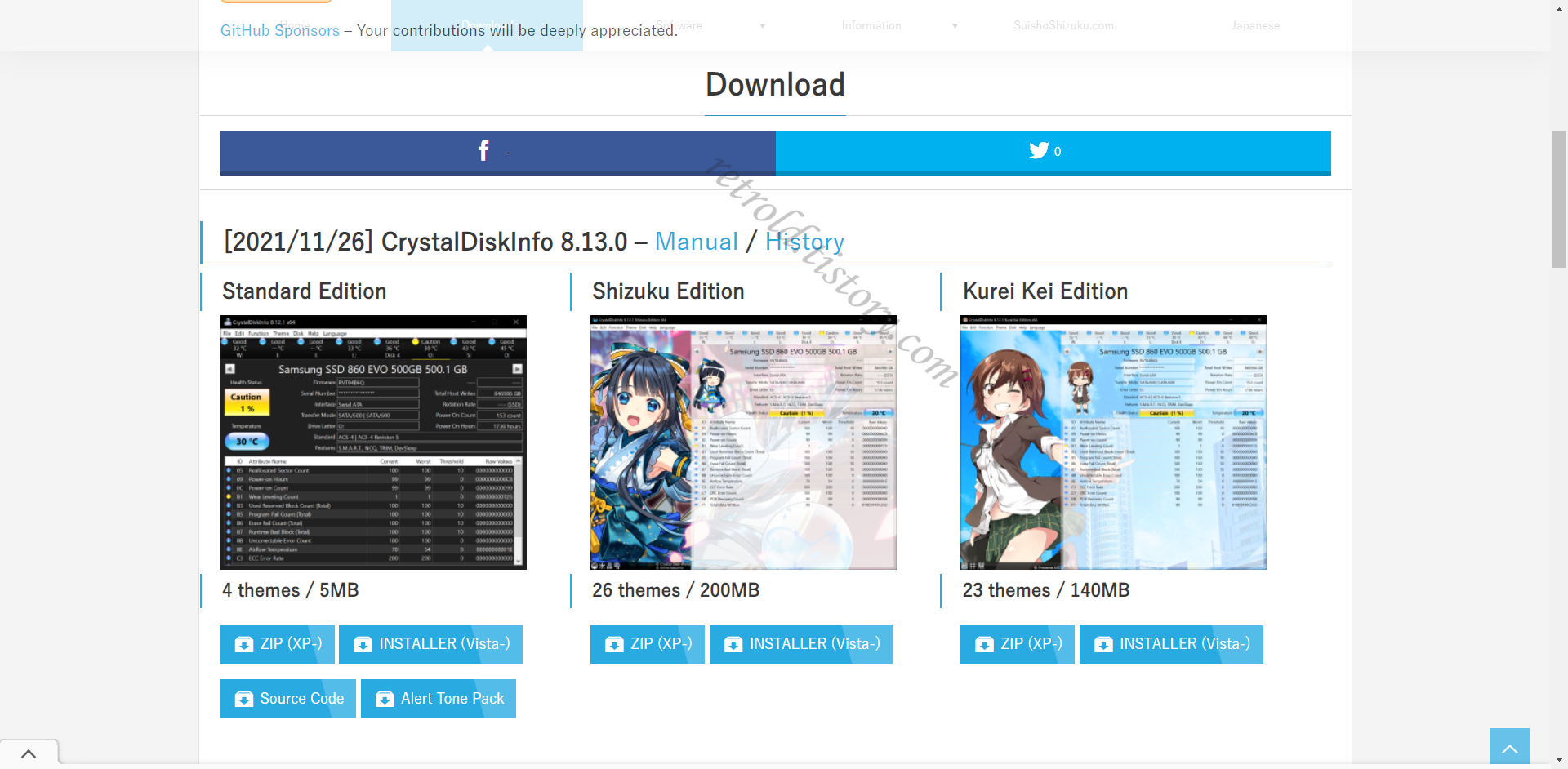Select the "23 themes / 140MB" text
The image size is (1568, 769).
click(x=1046, y=590)
